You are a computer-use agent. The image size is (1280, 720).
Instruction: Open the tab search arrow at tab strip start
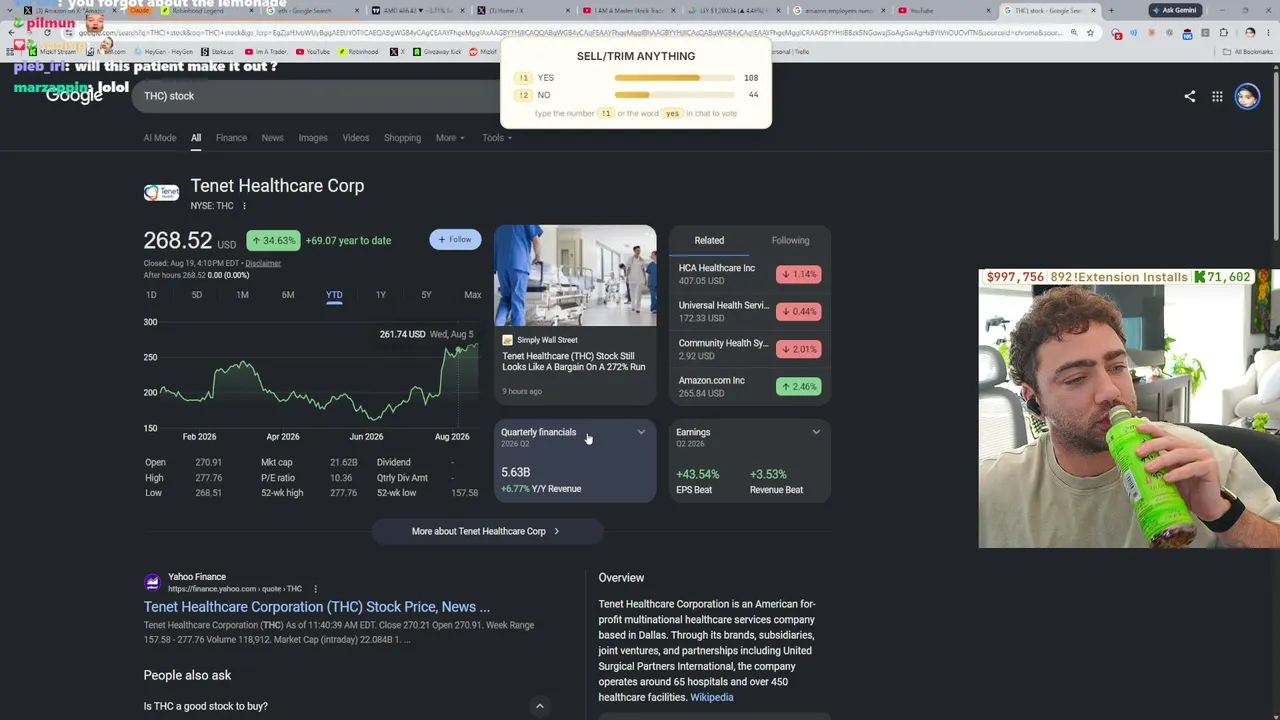pos(10,10)
